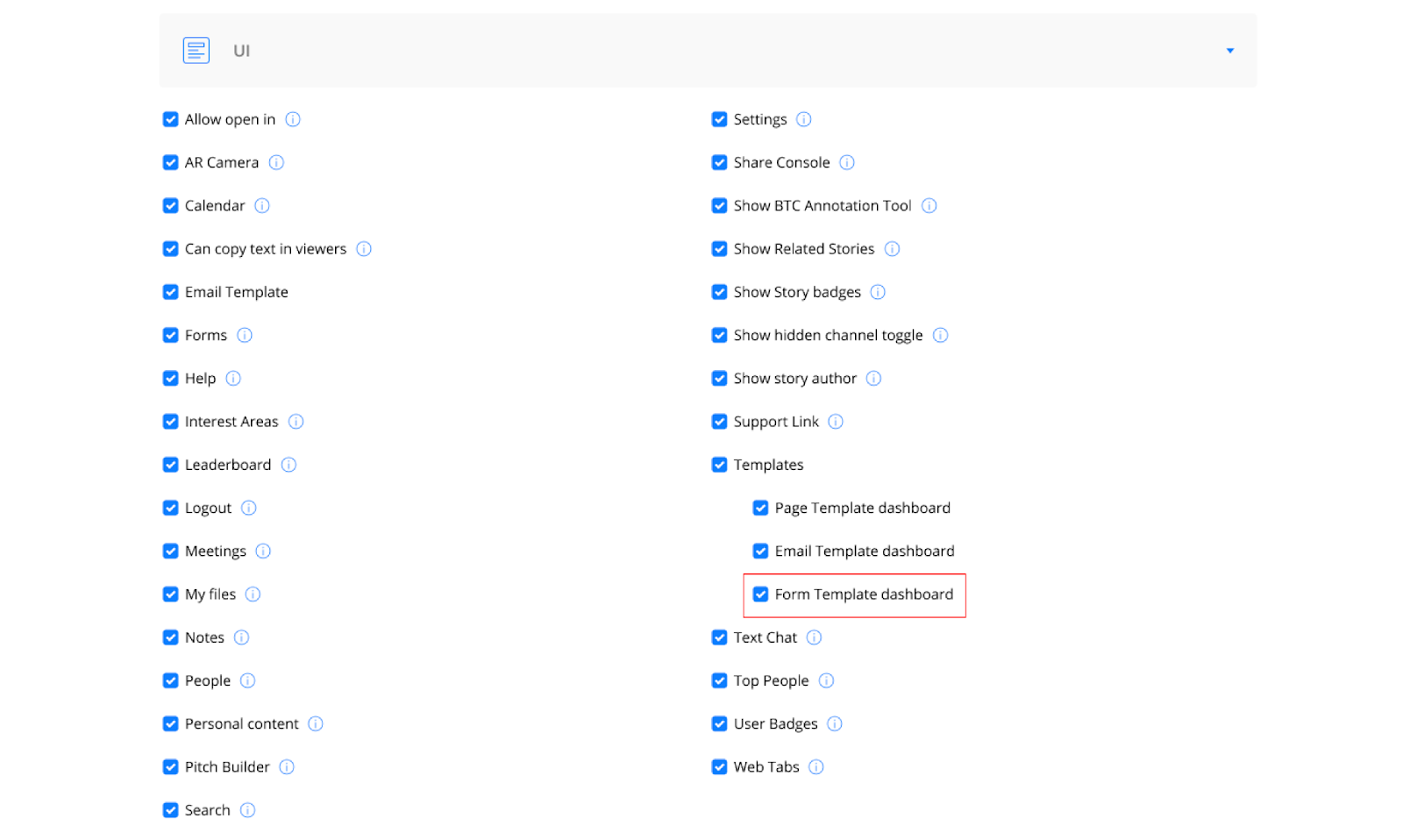Click the UI section document icon

(x=196, y=51)
